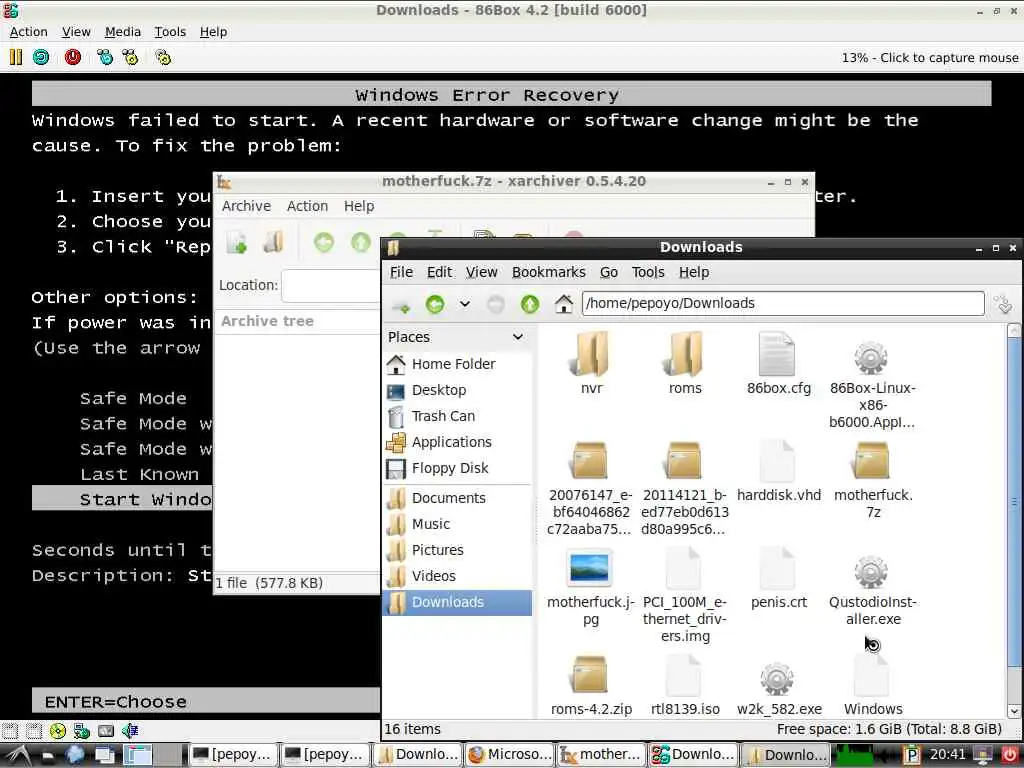
Task: Click the logout power icon in system tray
Action: [x=1010, y=755]
